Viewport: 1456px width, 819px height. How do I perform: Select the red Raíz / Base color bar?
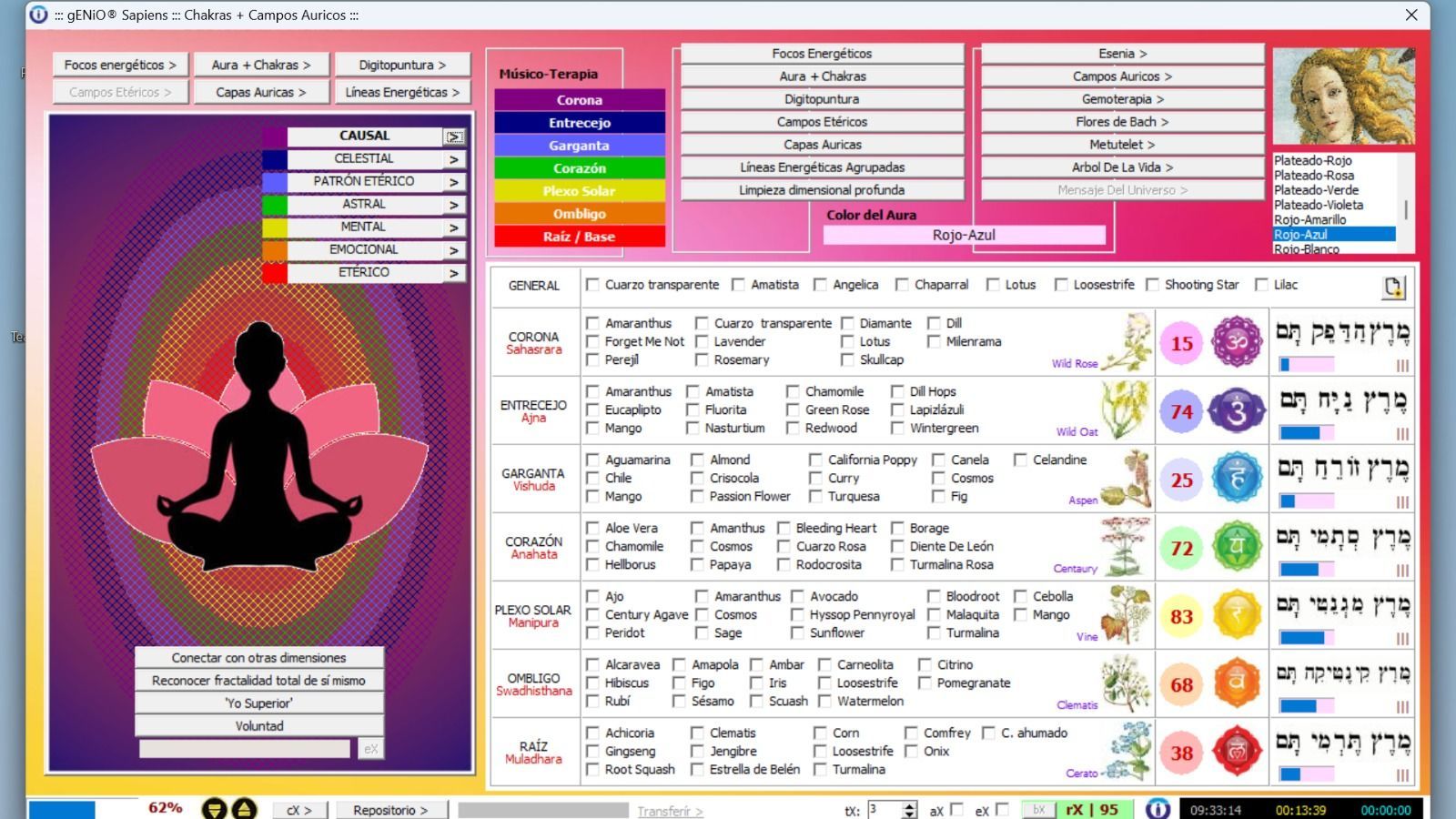coord(580,237)
